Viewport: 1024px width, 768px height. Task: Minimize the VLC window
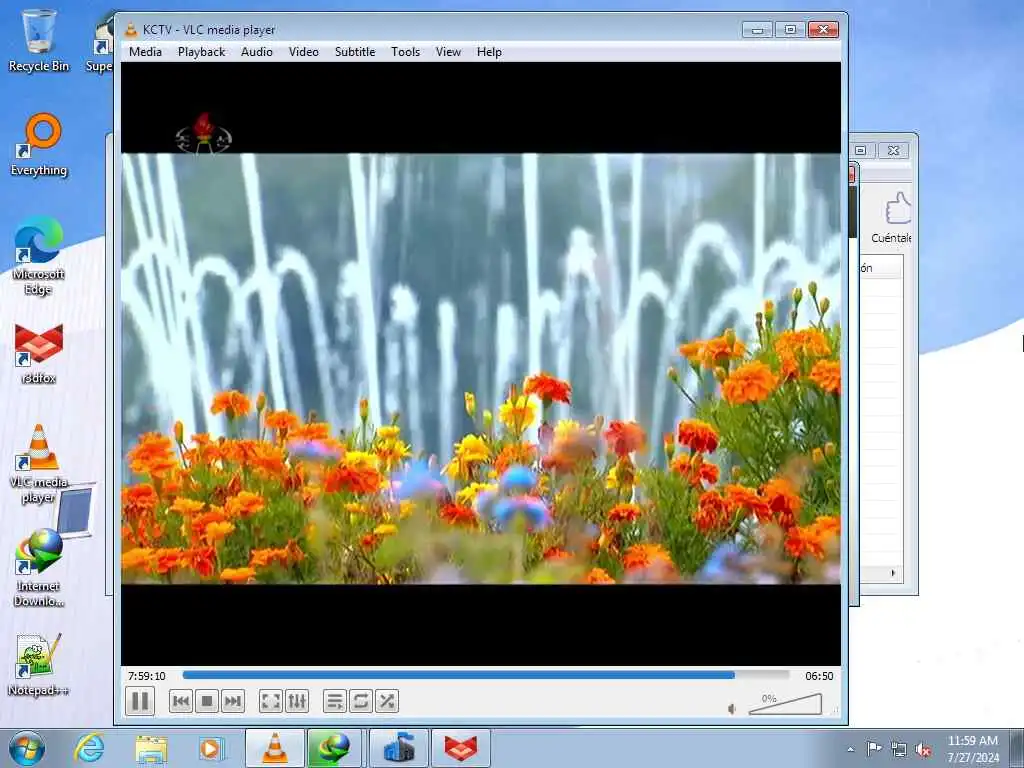point(758,29)
